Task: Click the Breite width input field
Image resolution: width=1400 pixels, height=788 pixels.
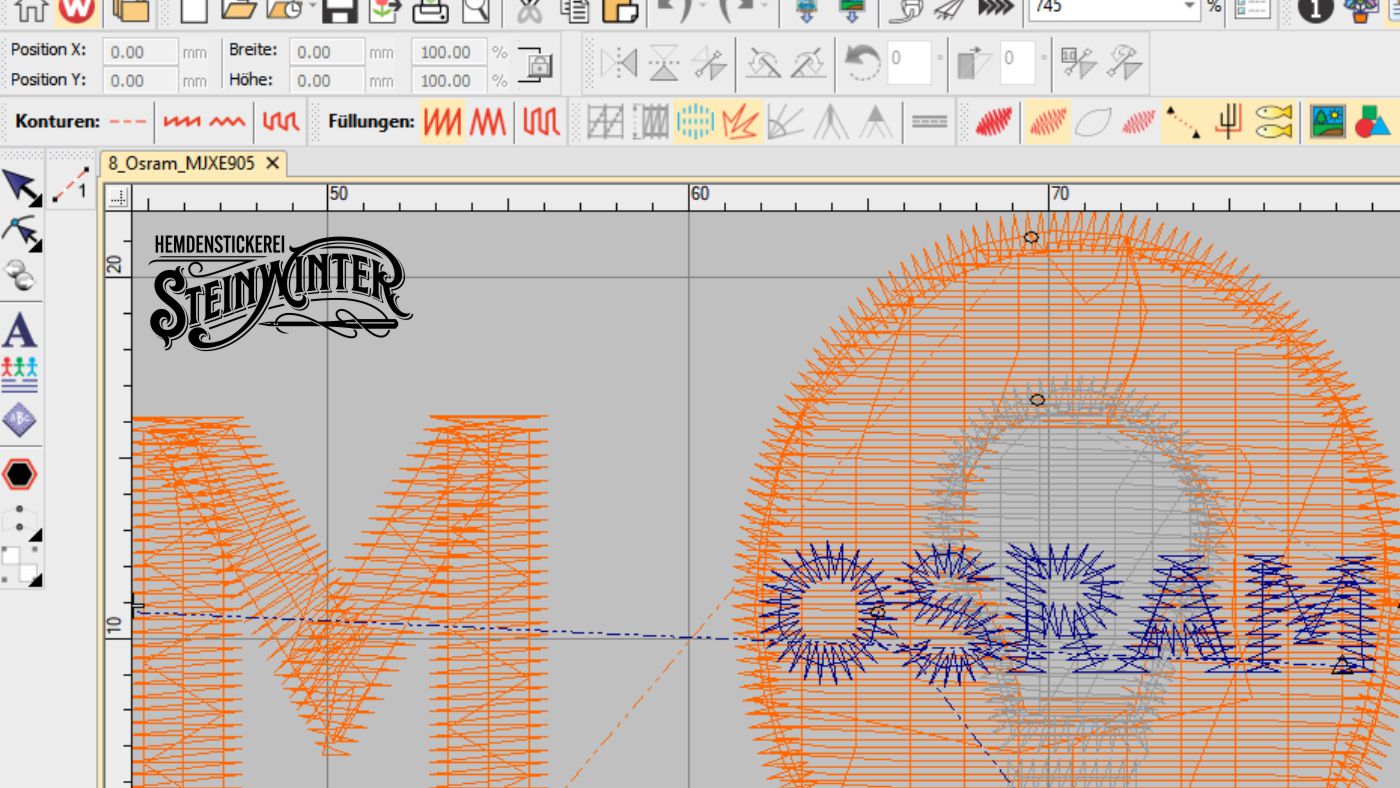Action: 326,52
